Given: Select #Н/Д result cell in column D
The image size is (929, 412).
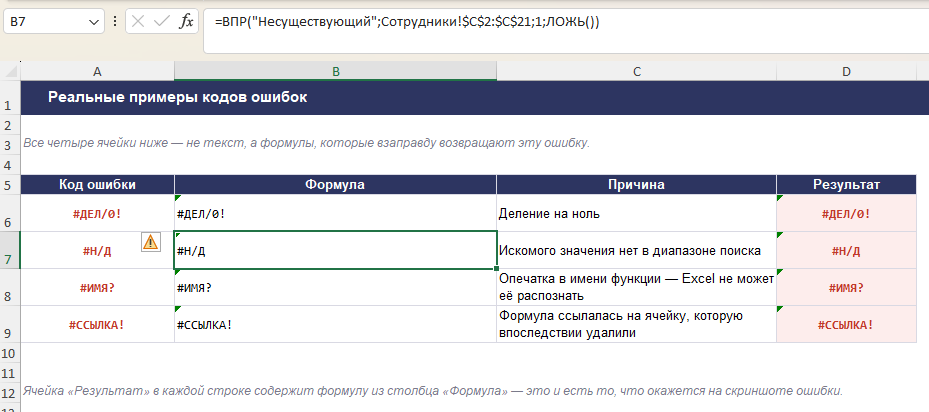Looking at the screenshot, I should click(x=846, y=250).
